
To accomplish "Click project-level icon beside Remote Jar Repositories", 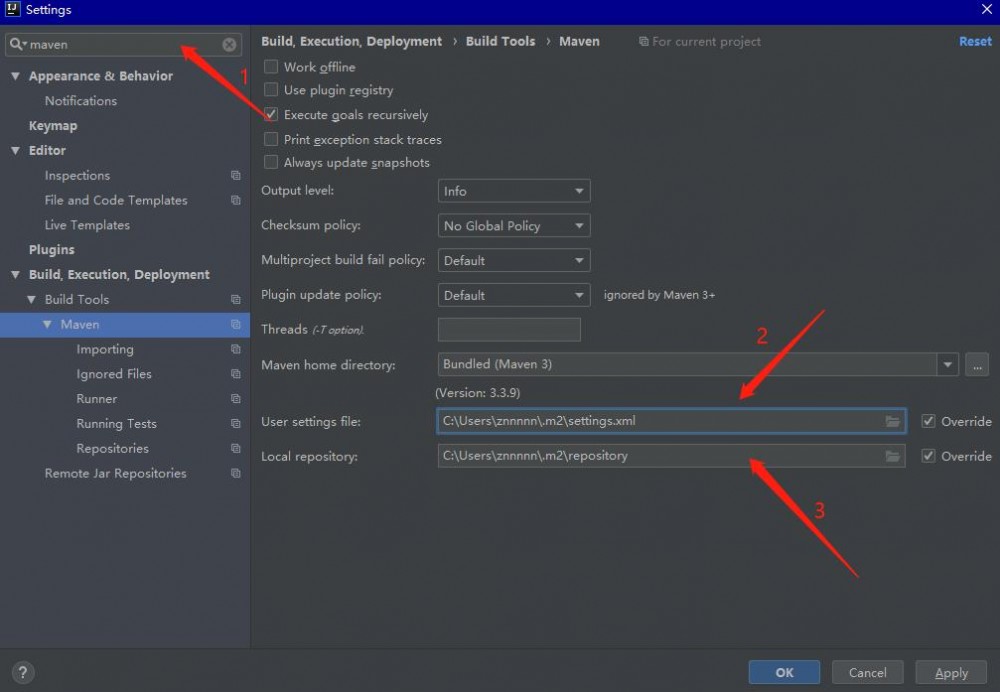I will point(235,474).
